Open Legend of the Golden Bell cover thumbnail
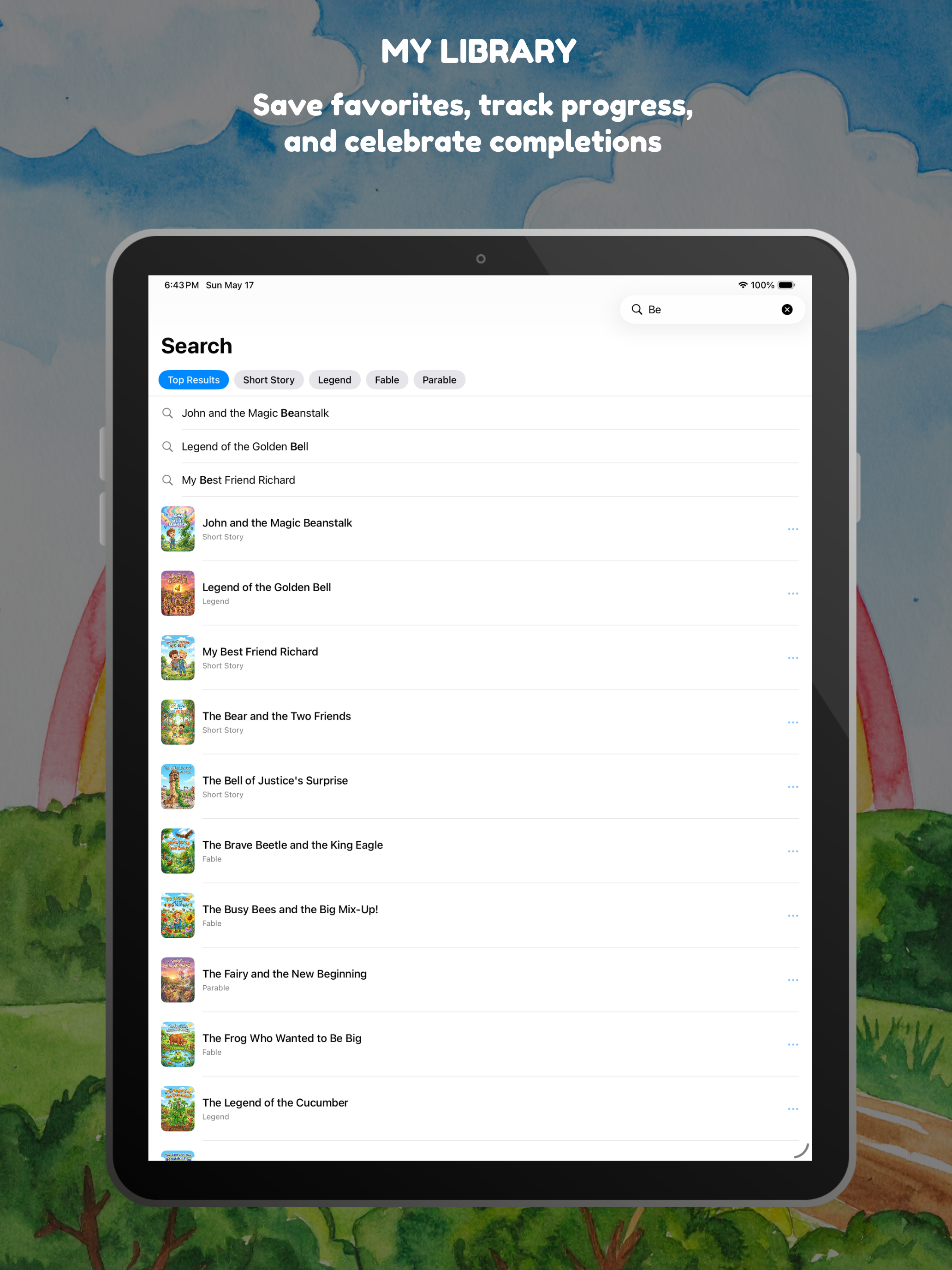 pos(177,593)
